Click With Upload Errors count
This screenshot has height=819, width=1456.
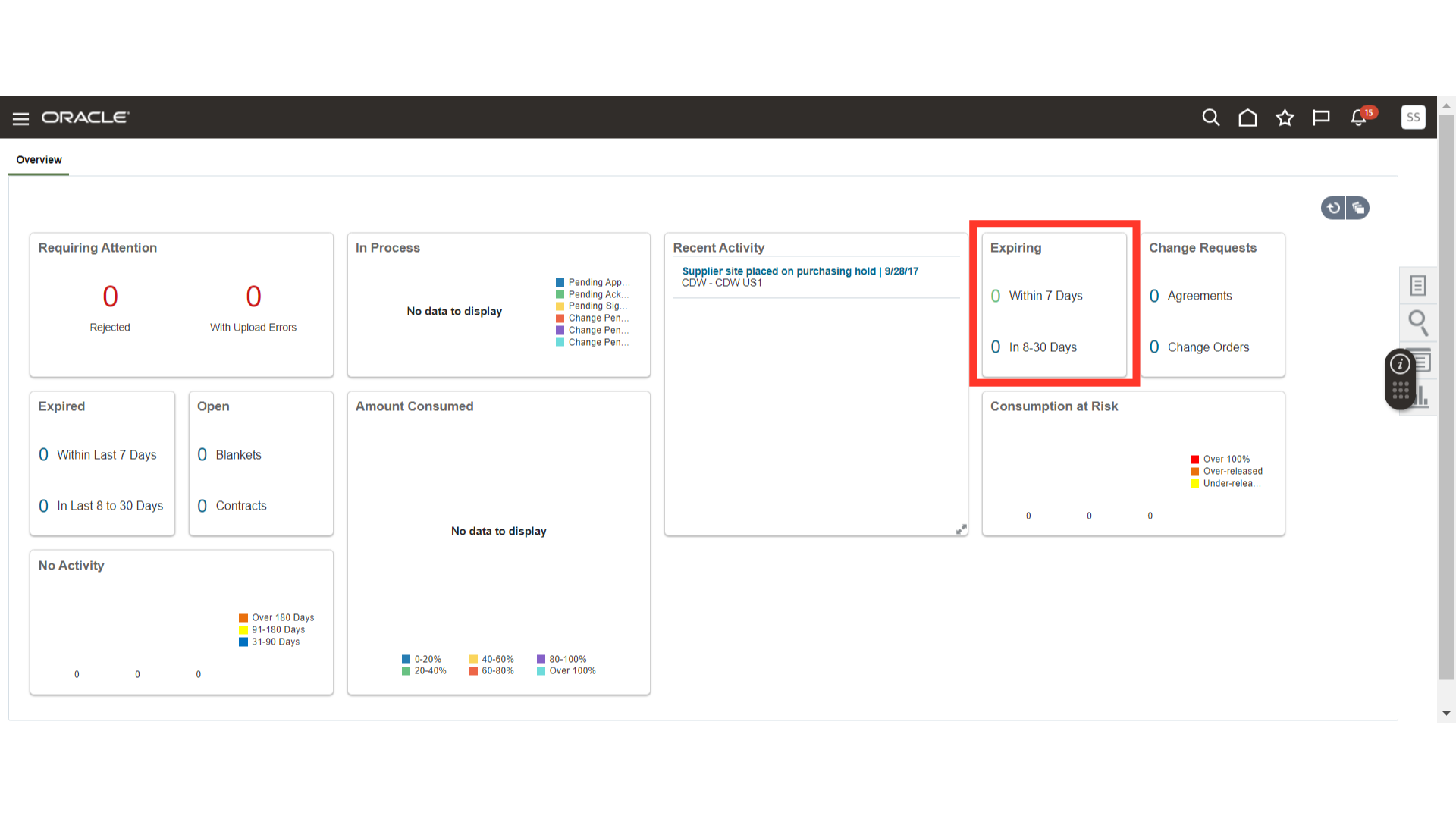click(x=253, y=297)
